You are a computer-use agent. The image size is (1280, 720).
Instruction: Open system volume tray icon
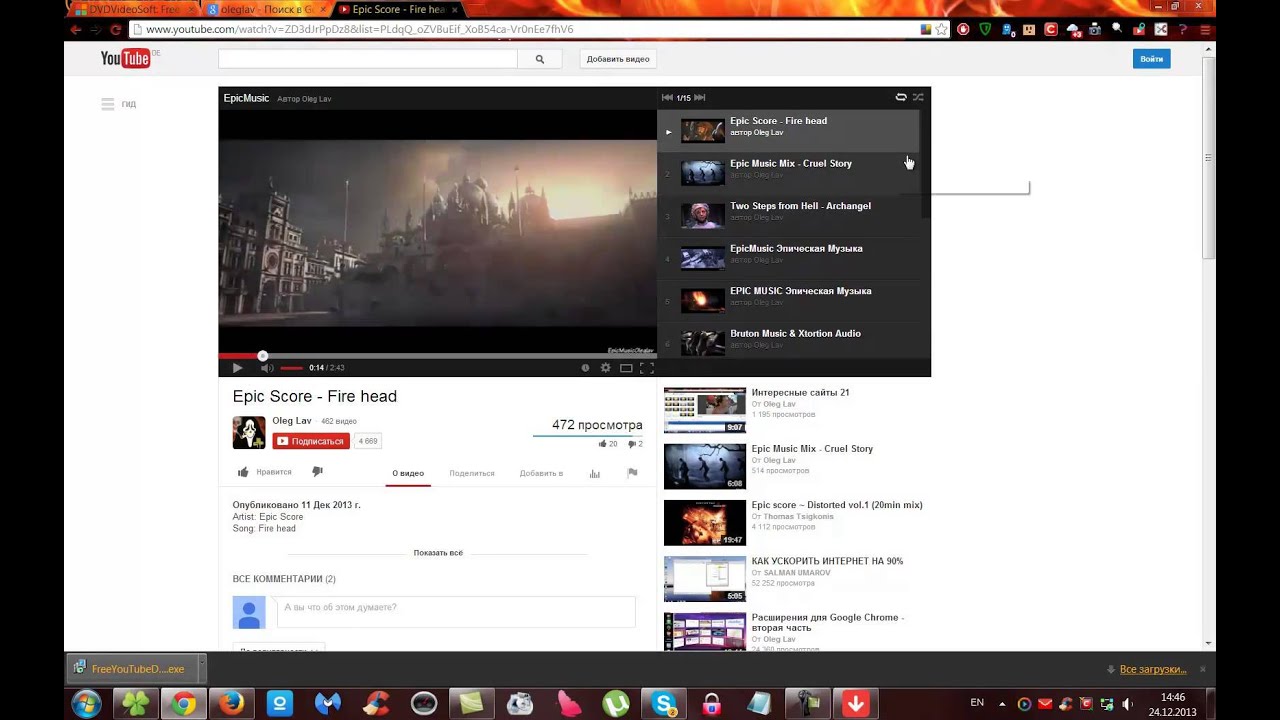tap(1127, 703)
